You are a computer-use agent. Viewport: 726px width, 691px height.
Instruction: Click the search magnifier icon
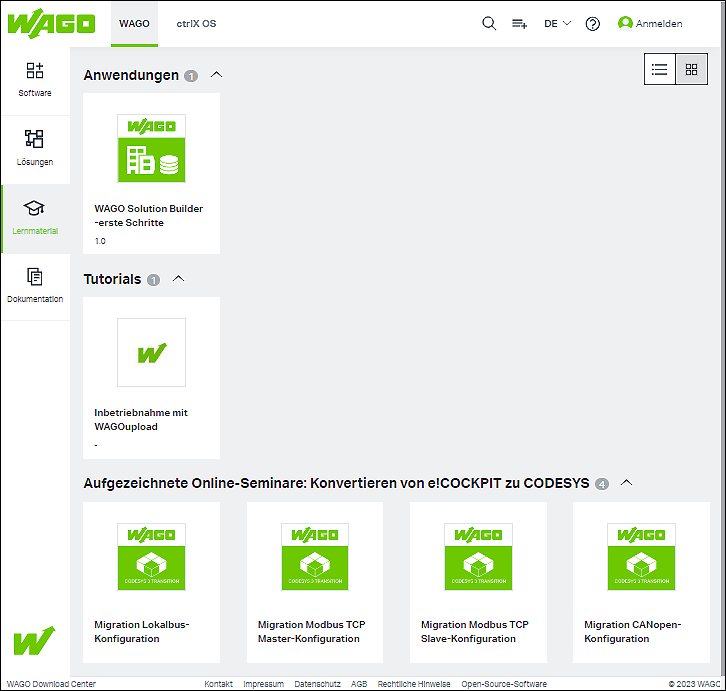(x=489, y=23)
